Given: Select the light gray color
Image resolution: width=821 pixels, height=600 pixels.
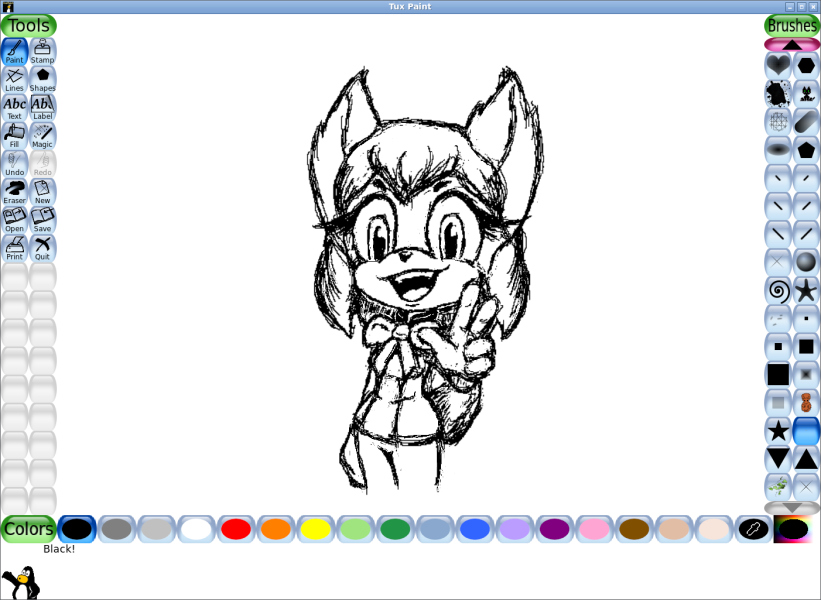Looking at the screenshot, I should pyautogui.click(x=157, y=529).
